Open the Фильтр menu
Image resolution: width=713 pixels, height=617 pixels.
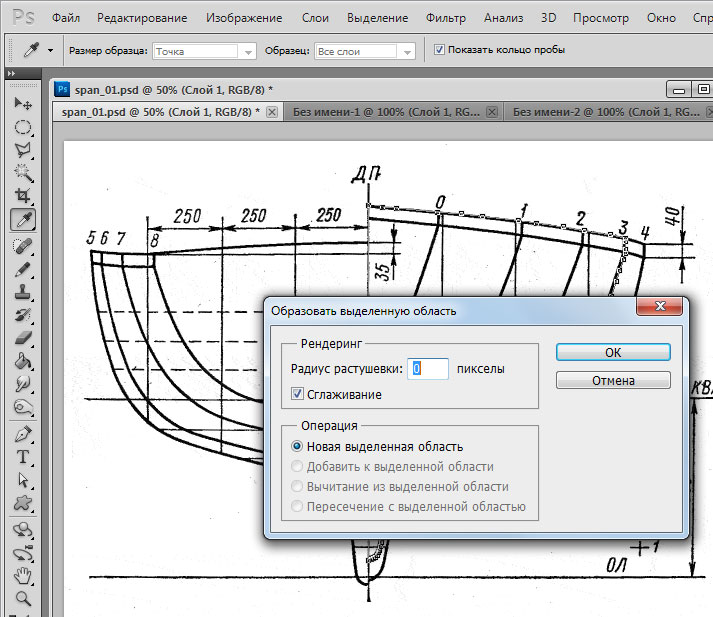445,18
